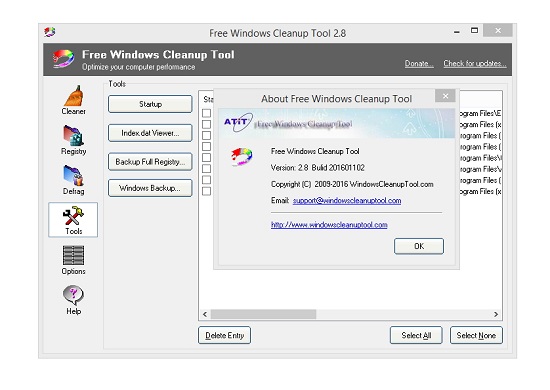Click OK in the About dialog
Screen dimensions: 550x390
pyautogui.click(x=419, y=246)
